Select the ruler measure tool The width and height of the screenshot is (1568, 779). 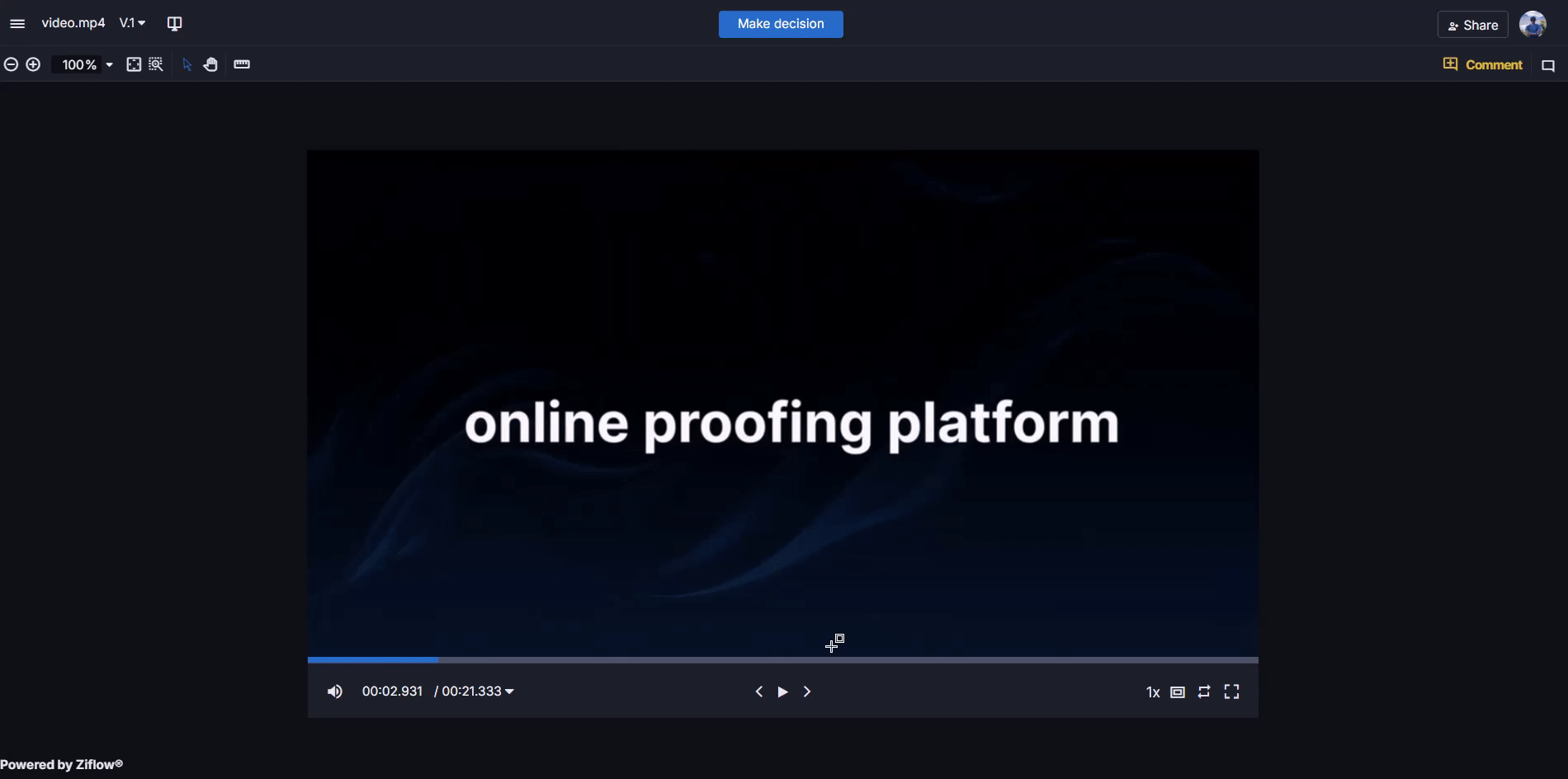[x=242, y=64]
